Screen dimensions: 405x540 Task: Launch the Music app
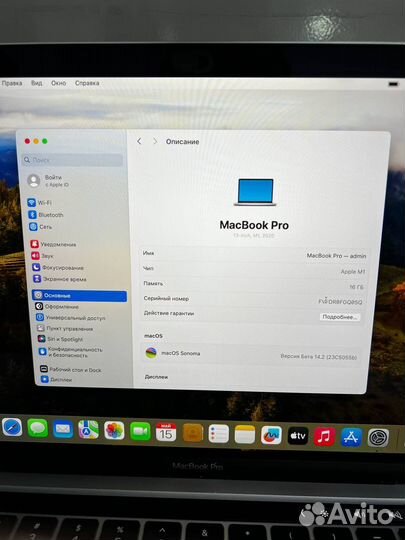324,437
